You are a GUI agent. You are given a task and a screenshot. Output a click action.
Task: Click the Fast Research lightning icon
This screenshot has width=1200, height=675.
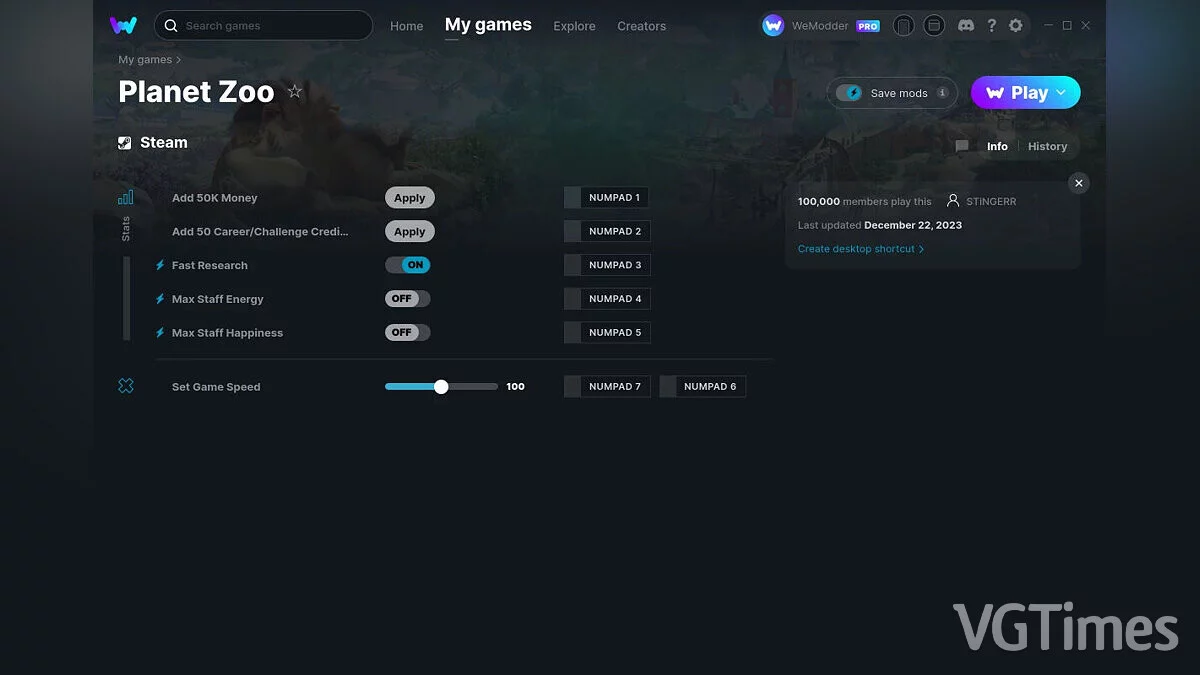(160, 265)
